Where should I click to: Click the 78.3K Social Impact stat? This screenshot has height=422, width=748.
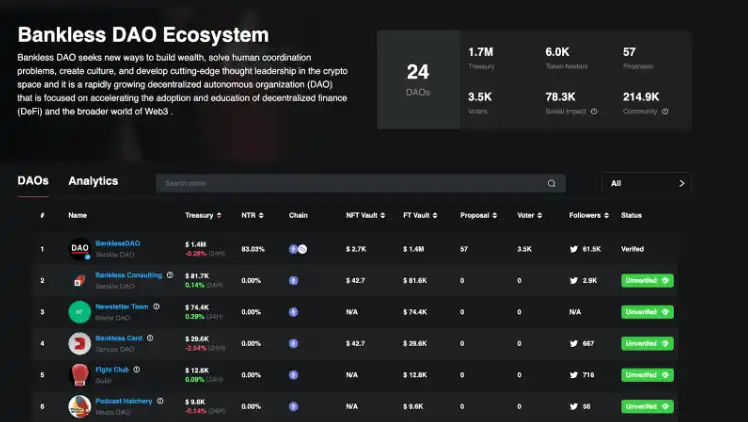pyautogui.click(x=571, y=103)
